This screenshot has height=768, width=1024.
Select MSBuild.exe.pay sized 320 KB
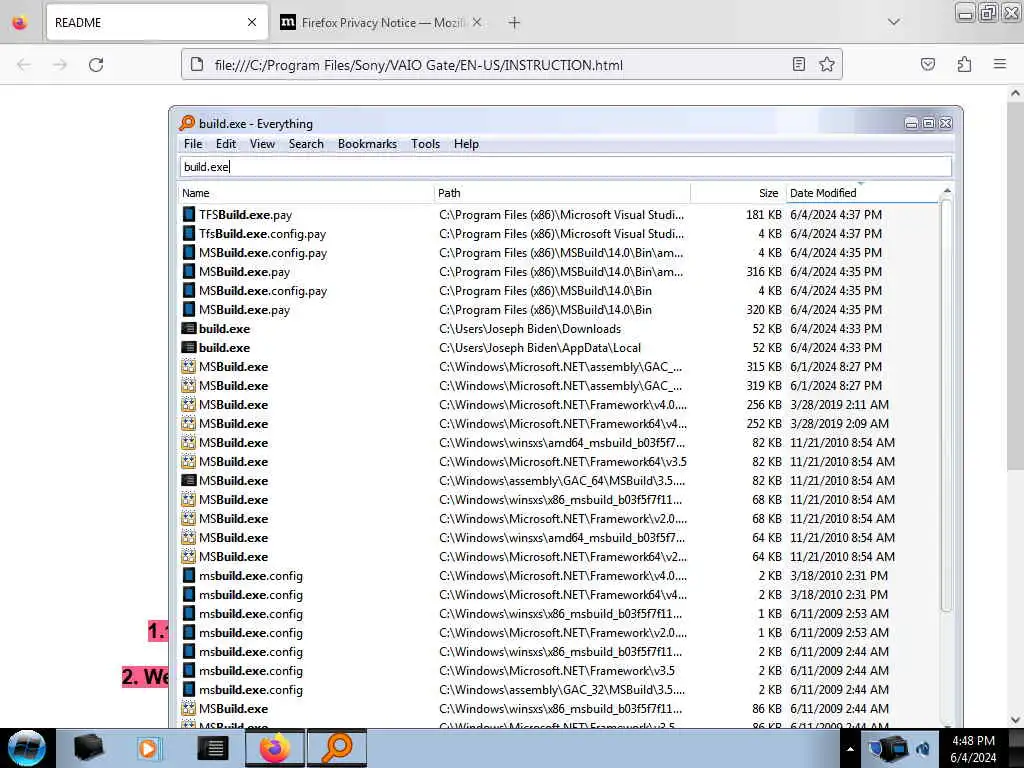(x=244, y=310)
